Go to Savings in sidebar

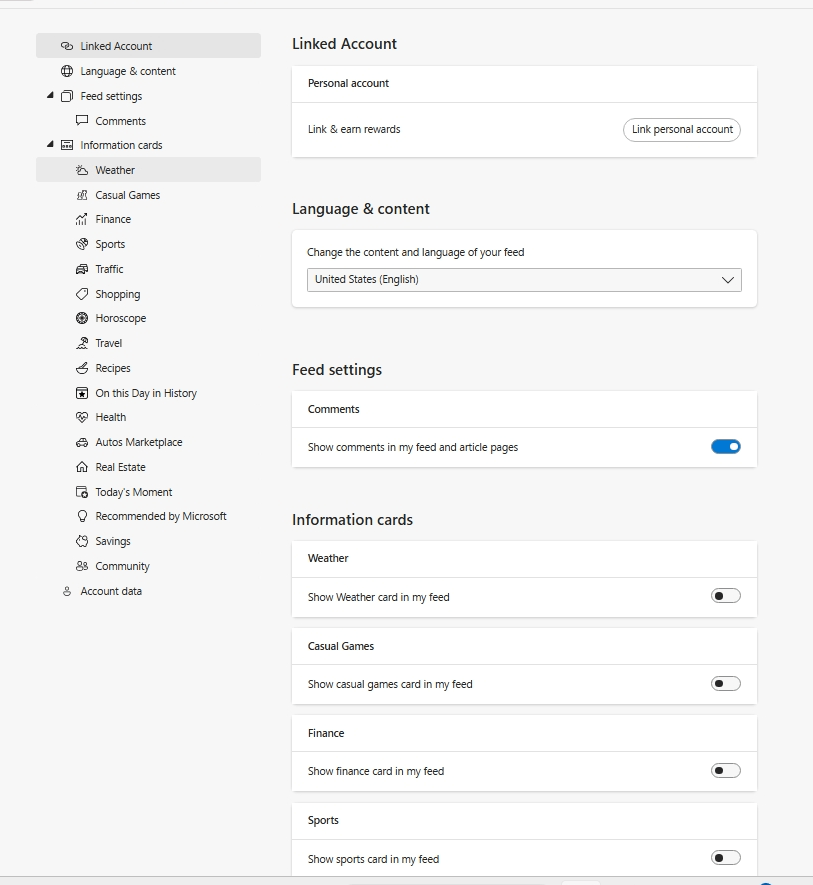(113, 541)
